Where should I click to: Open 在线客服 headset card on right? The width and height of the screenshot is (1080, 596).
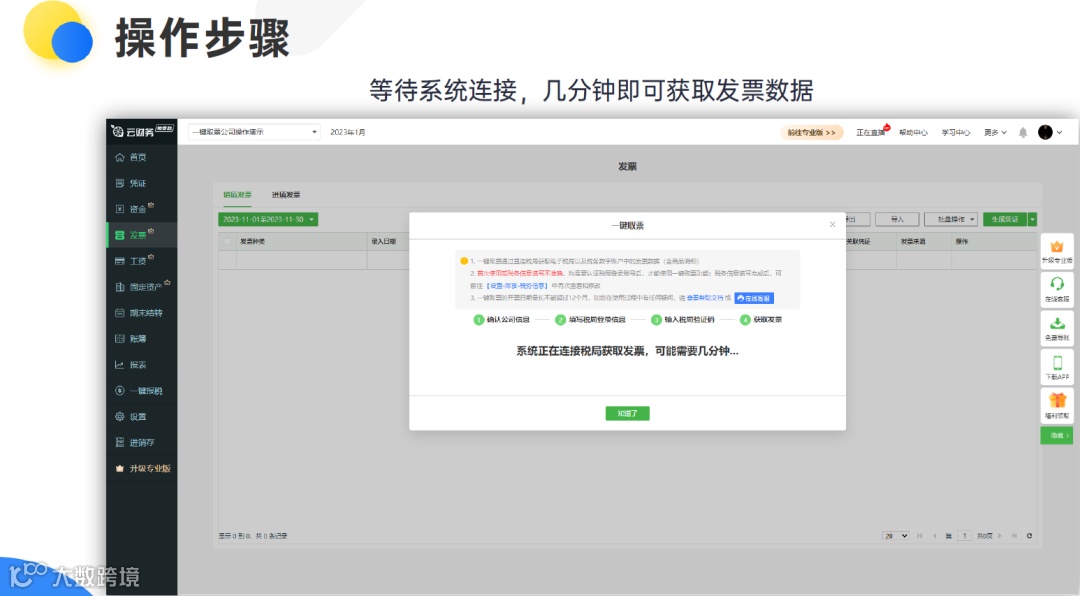pos(1057,290)
